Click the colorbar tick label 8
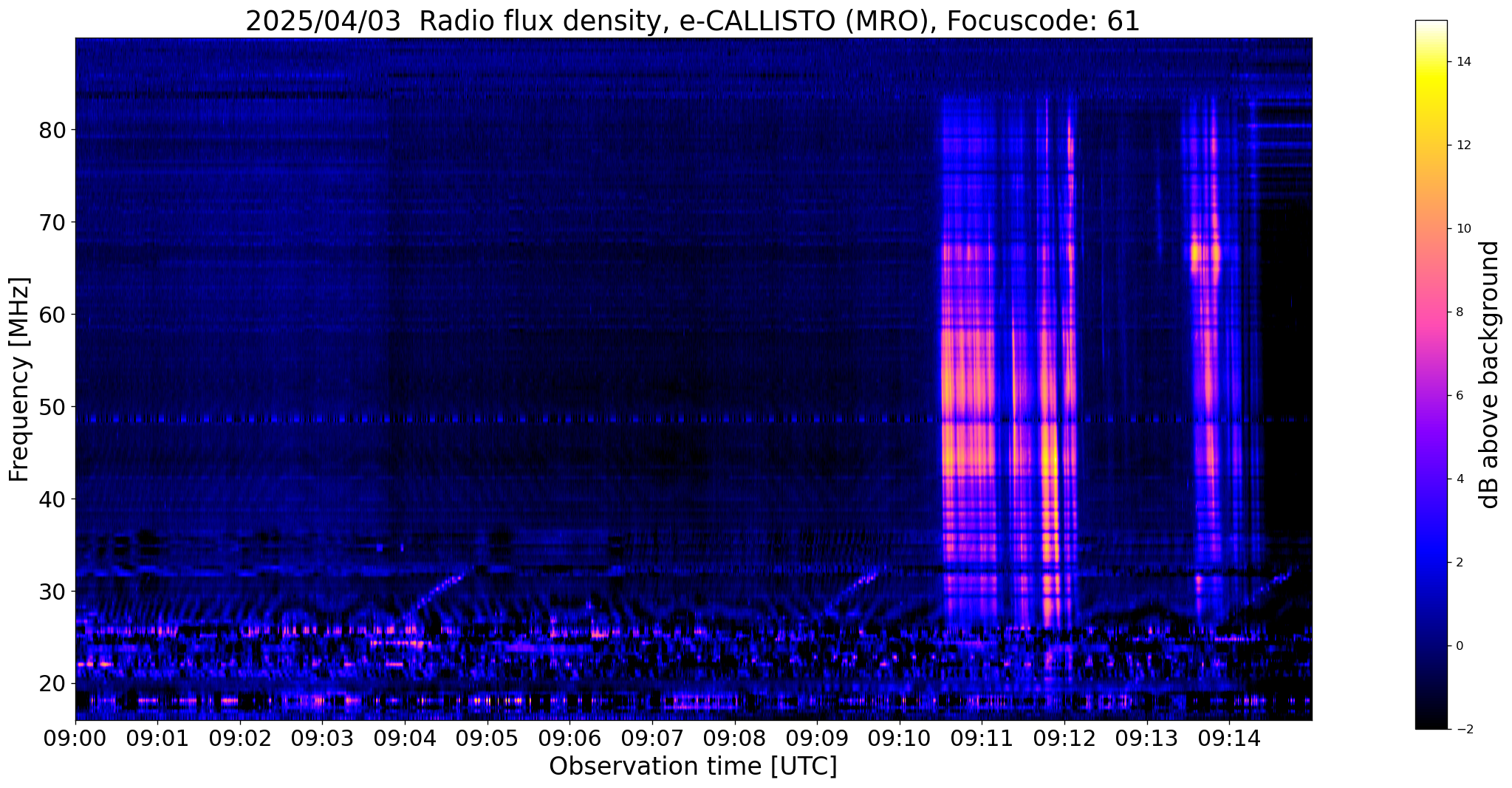 tap(1460, 312)
